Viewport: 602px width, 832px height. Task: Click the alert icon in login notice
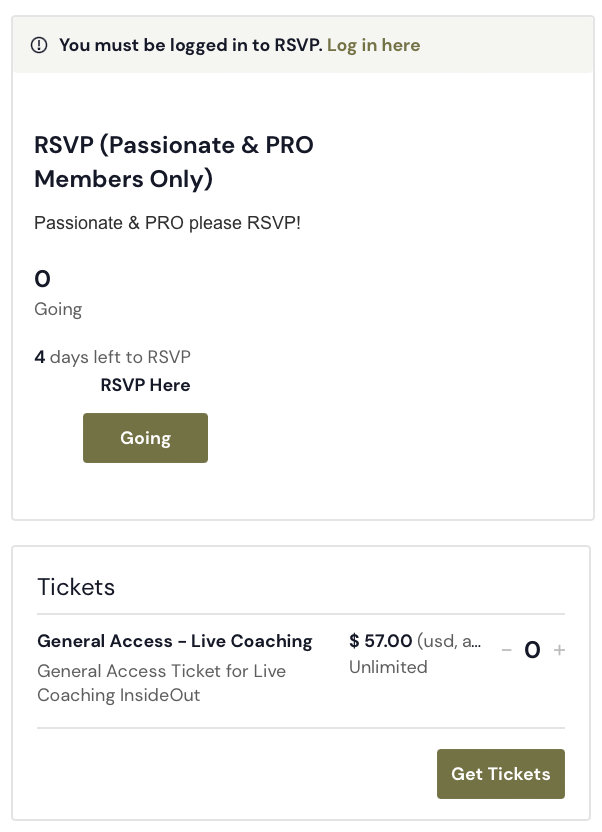tap(39, 45)
